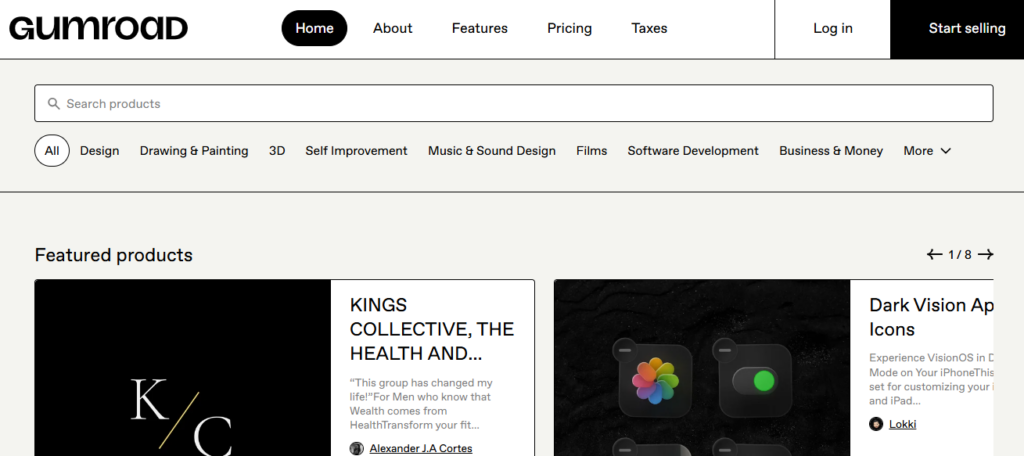
Task: Open the Taxes page
Action: coord(649,28)
